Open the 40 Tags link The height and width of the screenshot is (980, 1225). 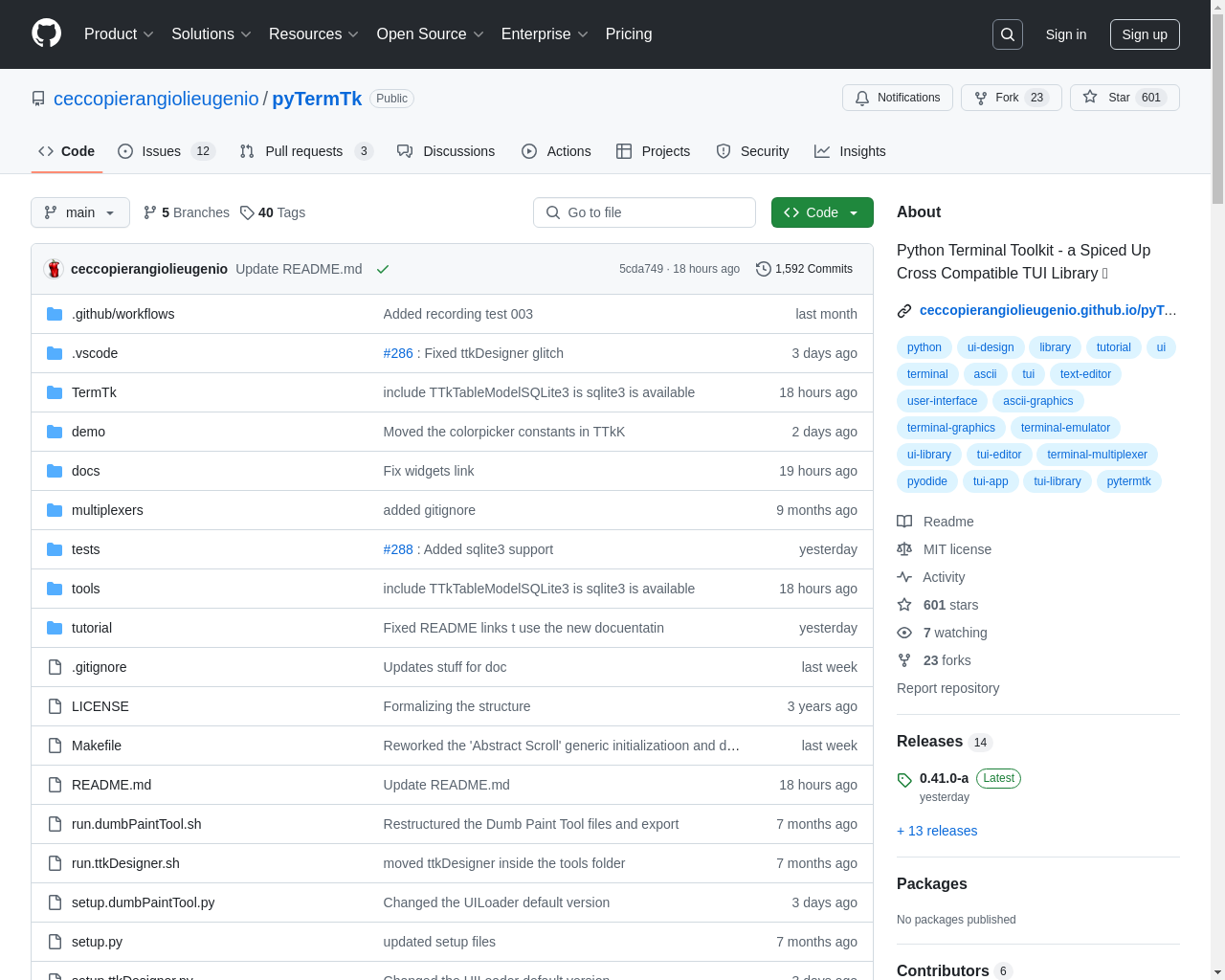tap(273, 212)
